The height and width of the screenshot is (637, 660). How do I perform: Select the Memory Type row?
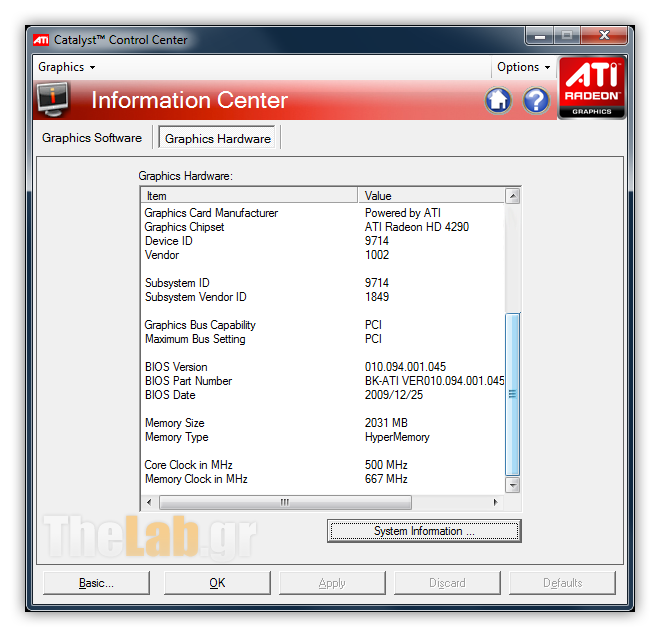[x=322, y=437]
